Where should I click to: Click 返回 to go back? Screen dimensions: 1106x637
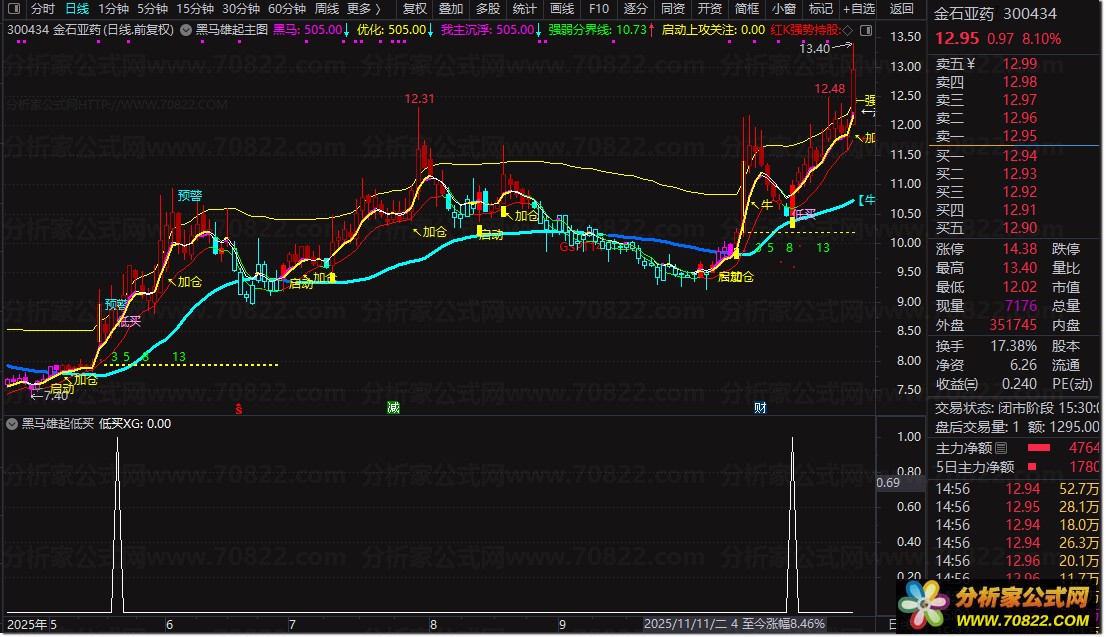901,9
